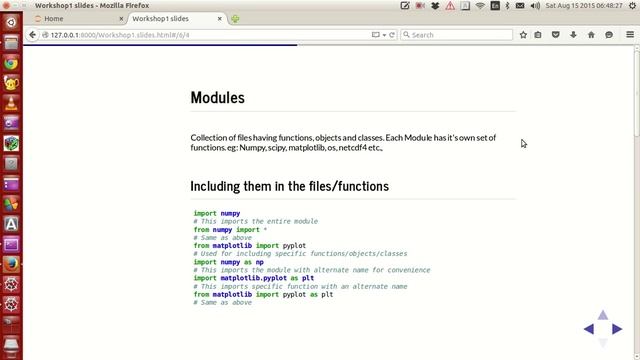Focus the Search input field
The image size is (640, 360).
click(x=456, y=35)
